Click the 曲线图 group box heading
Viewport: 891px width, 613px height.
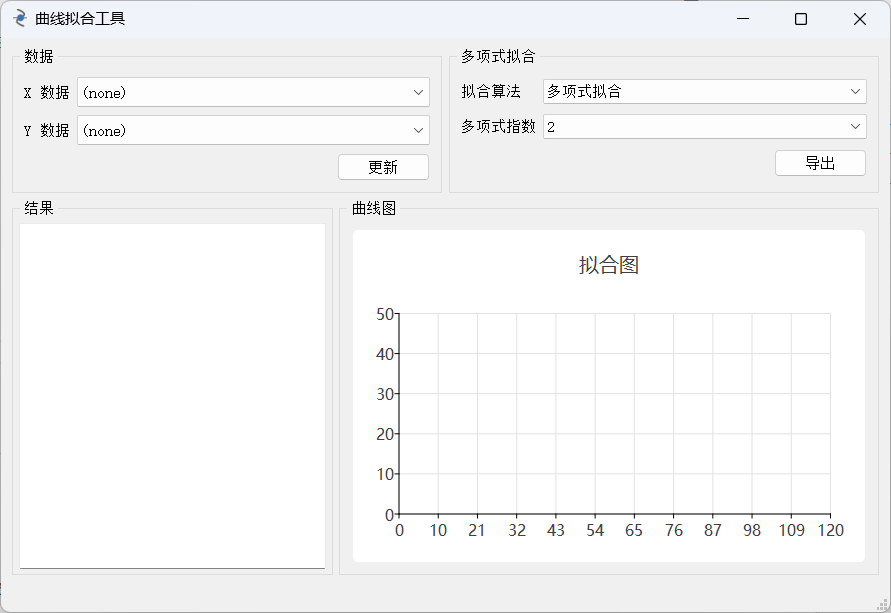point(374,208)
